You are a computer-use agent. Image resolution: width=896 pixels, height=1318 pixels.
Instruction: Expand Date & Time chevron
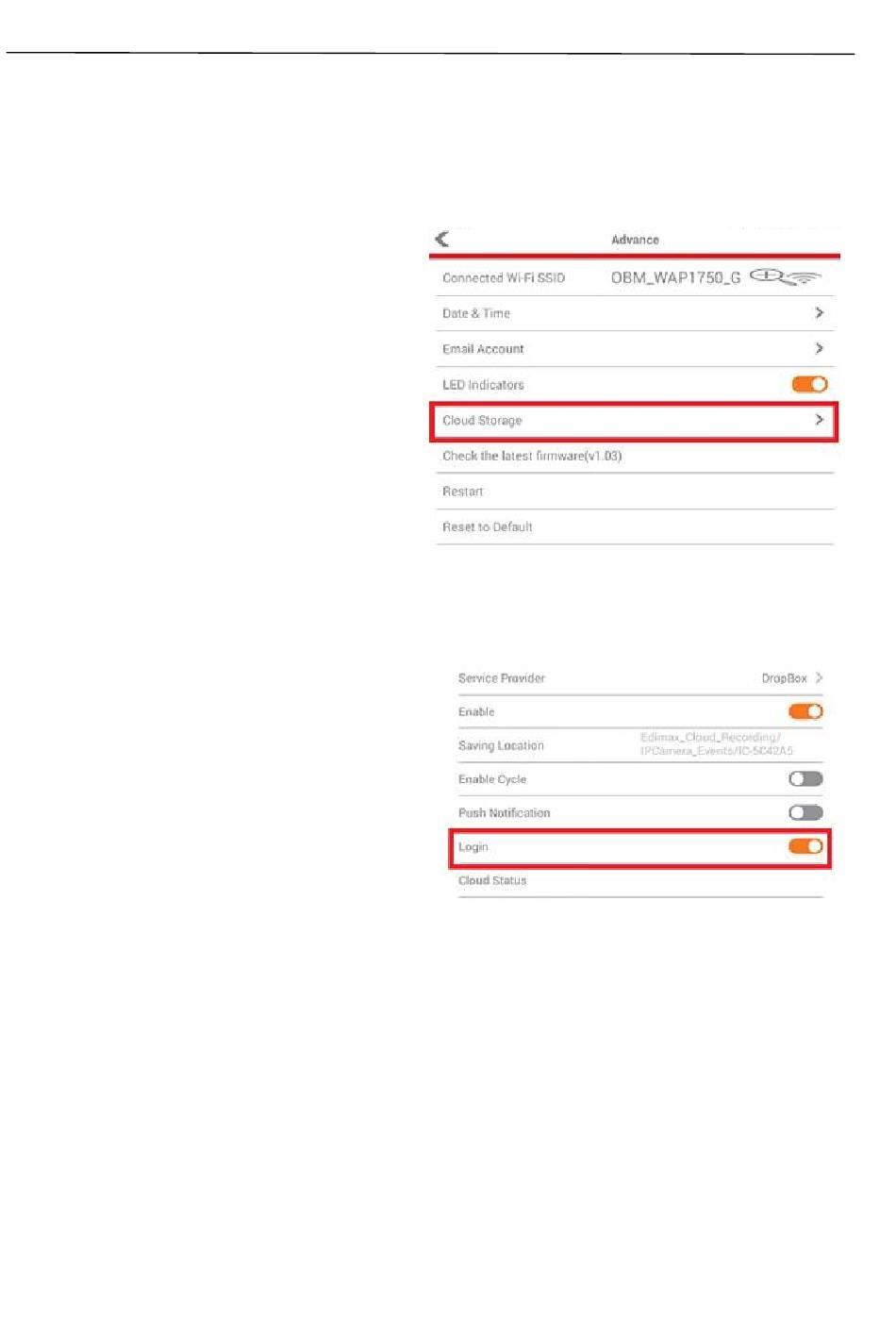[819, 312]
